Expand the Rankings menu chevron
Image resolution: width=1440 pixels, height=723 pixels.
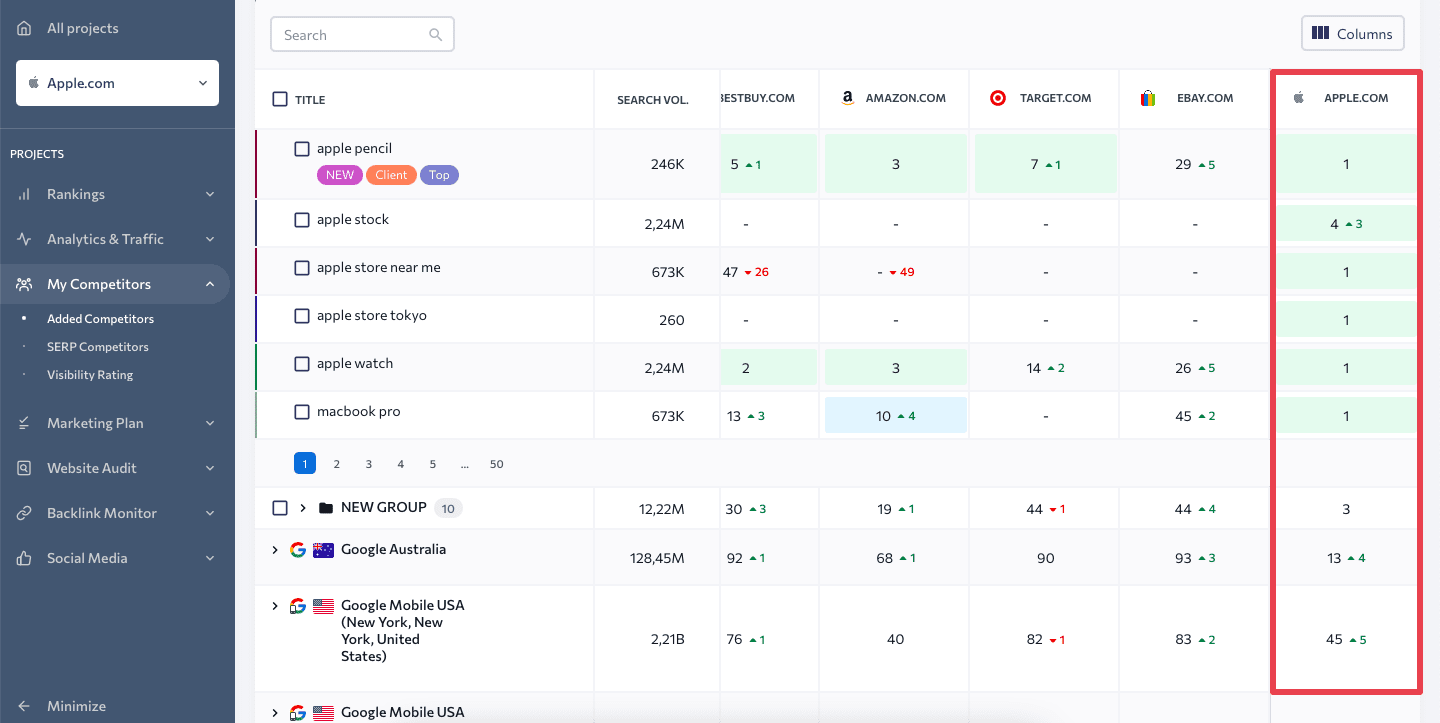coord(210,194)
